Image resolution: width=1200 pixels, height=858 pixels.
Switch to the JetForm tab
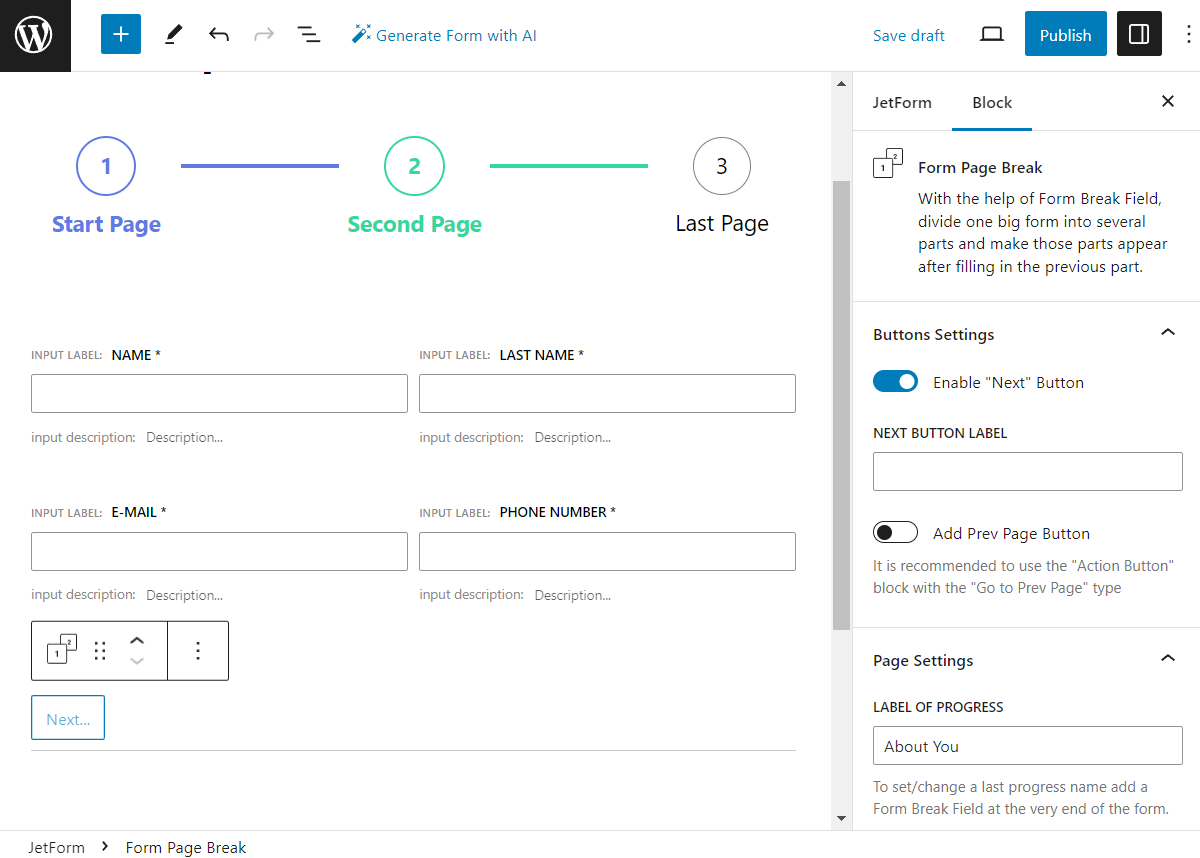[903, 102]
